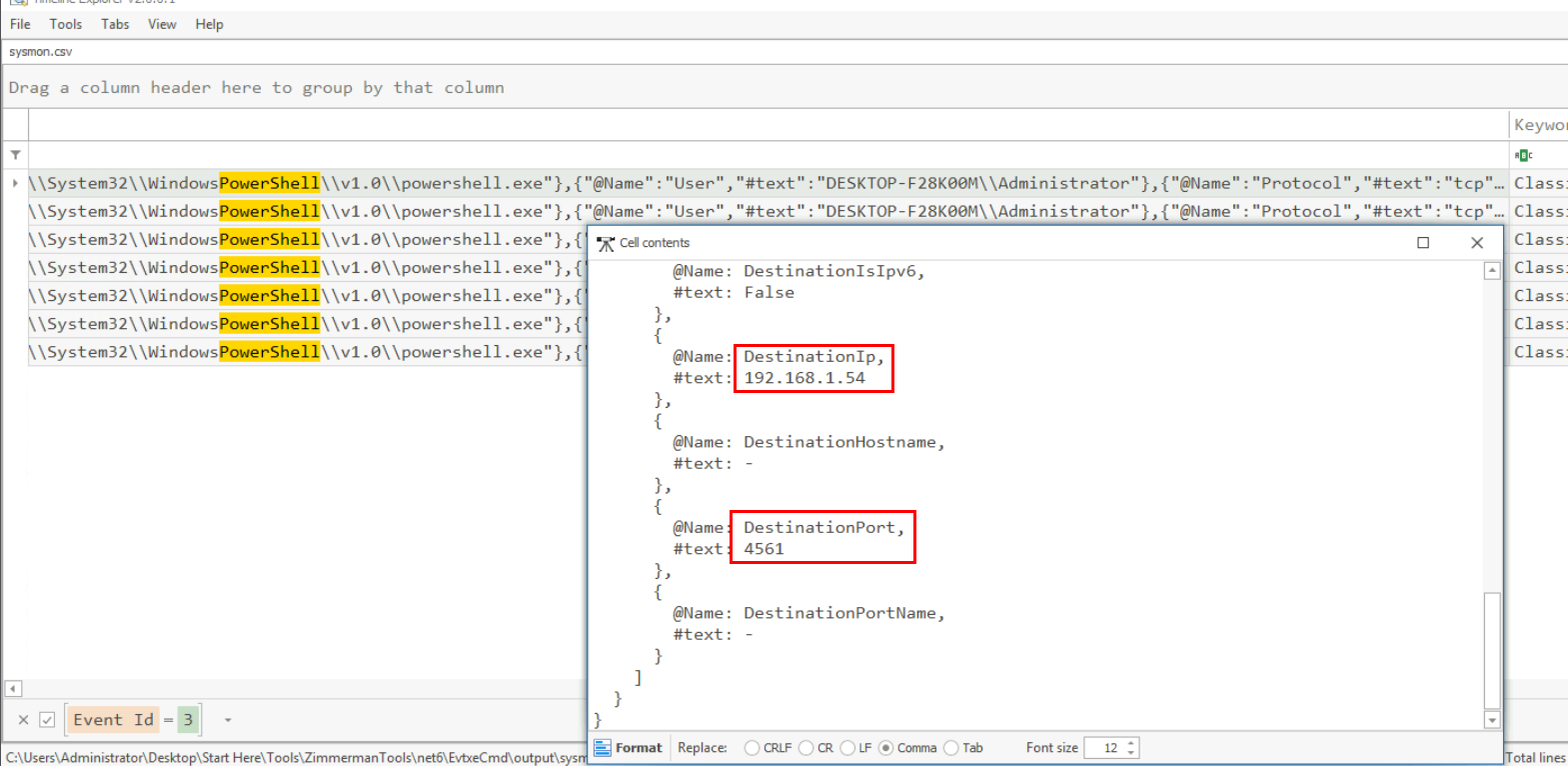Select the Tab replace option
This screenshot has width=1568, height=766.
[x=951, y=748]
